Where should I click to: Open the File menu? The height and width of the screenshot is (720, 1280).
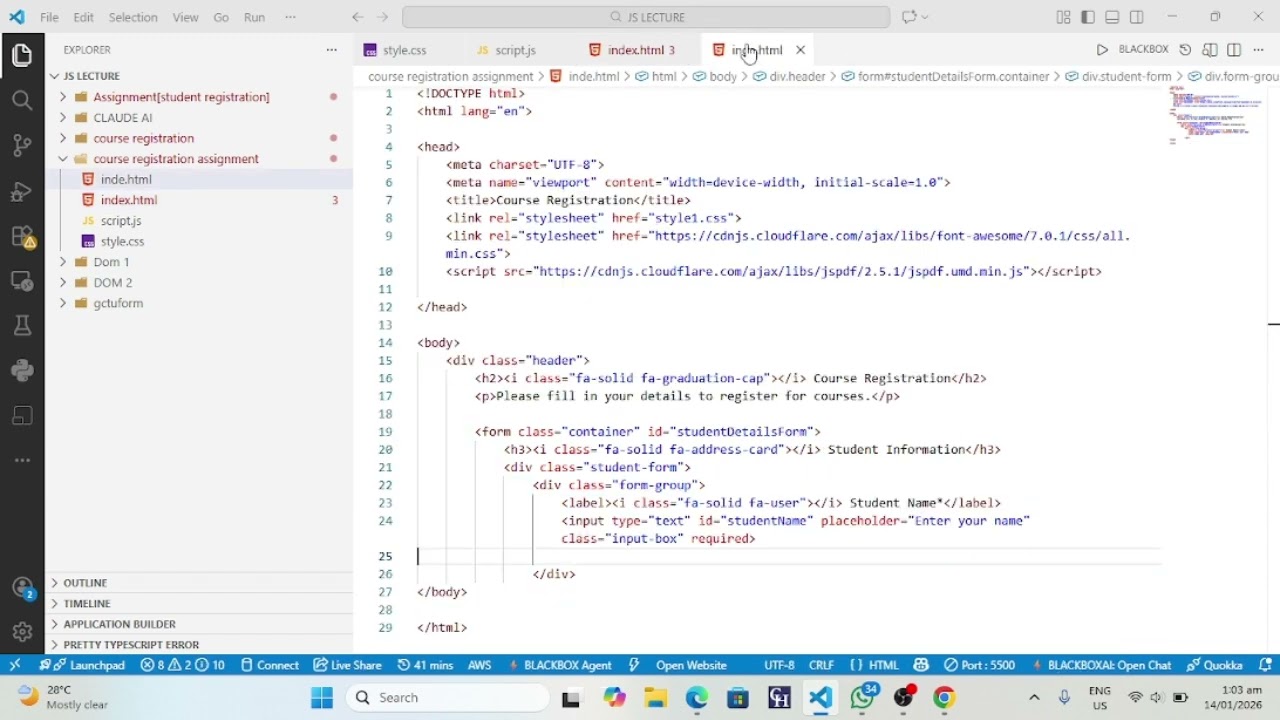point(49,17)
